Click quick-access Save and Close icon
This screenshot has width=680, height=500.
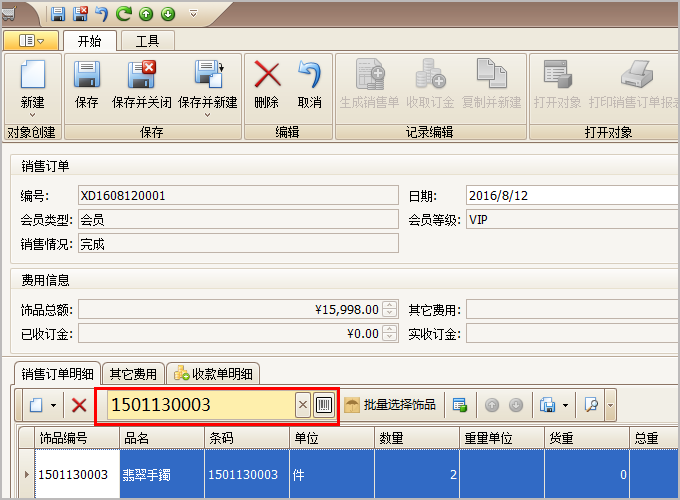[80, 14]
